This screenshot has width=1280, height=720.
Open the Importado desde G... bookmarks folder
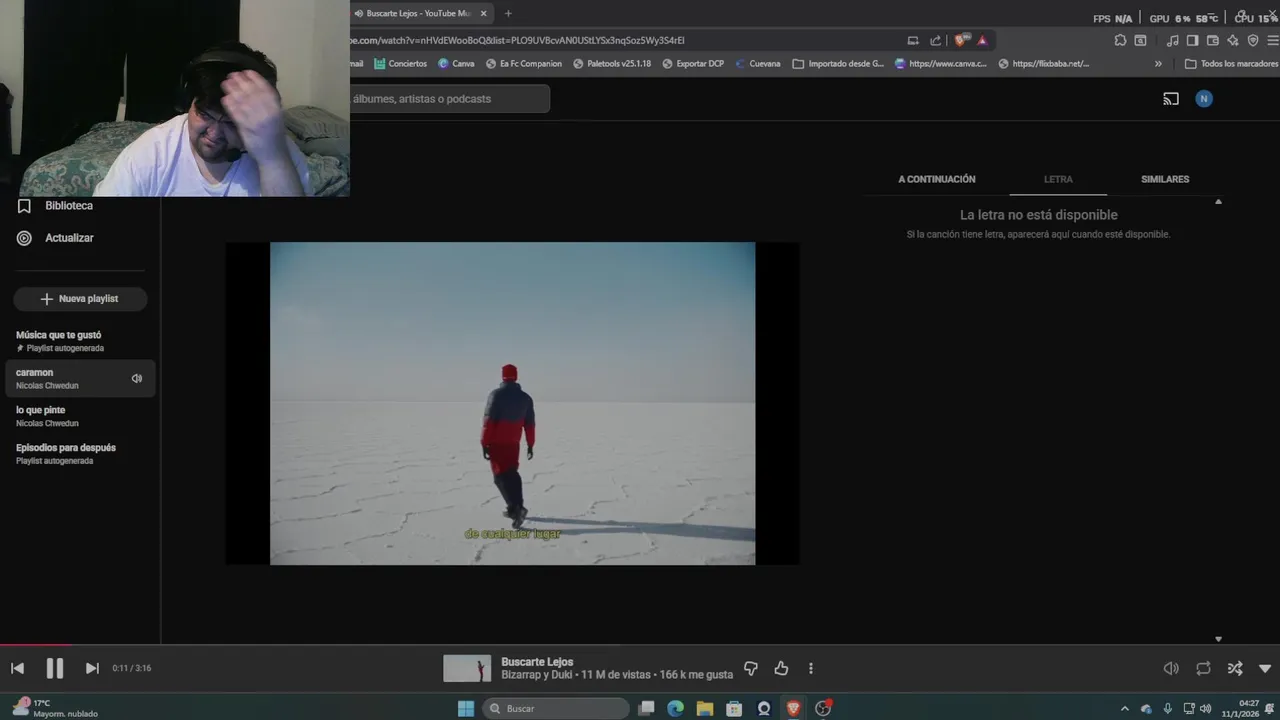[838, 64]
